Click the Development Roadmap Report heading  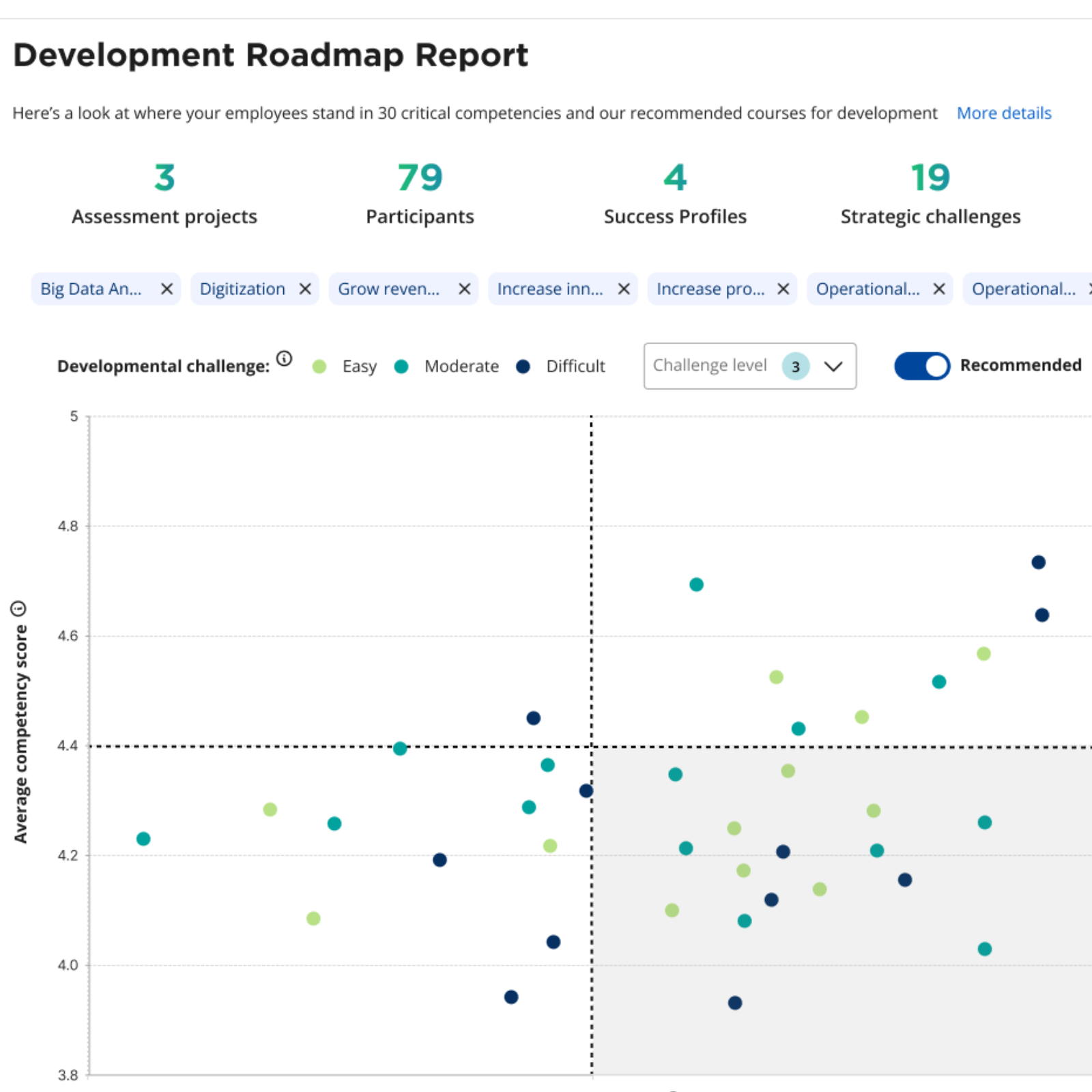coord(270,55)
